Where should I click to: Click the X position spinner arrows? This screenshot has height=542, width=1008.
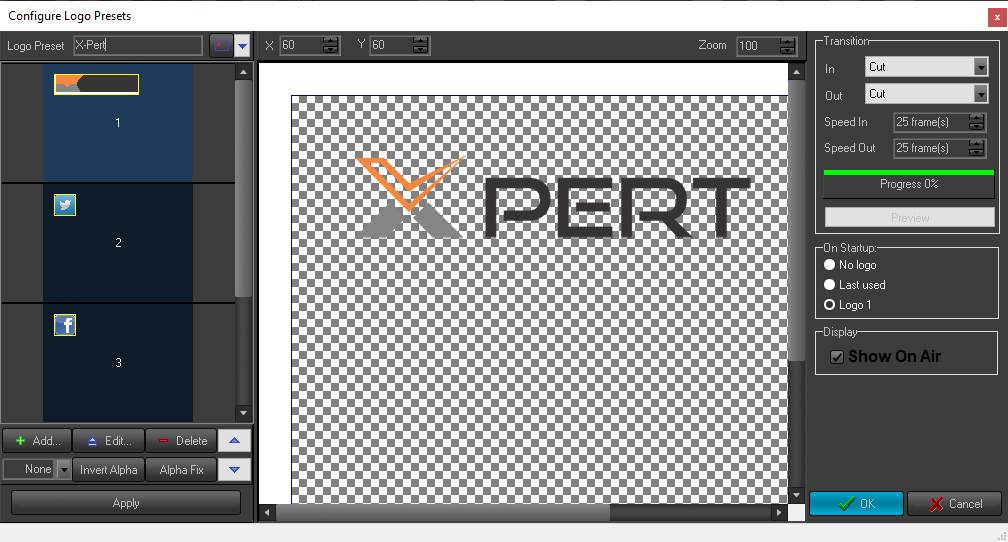coord(330,45)
